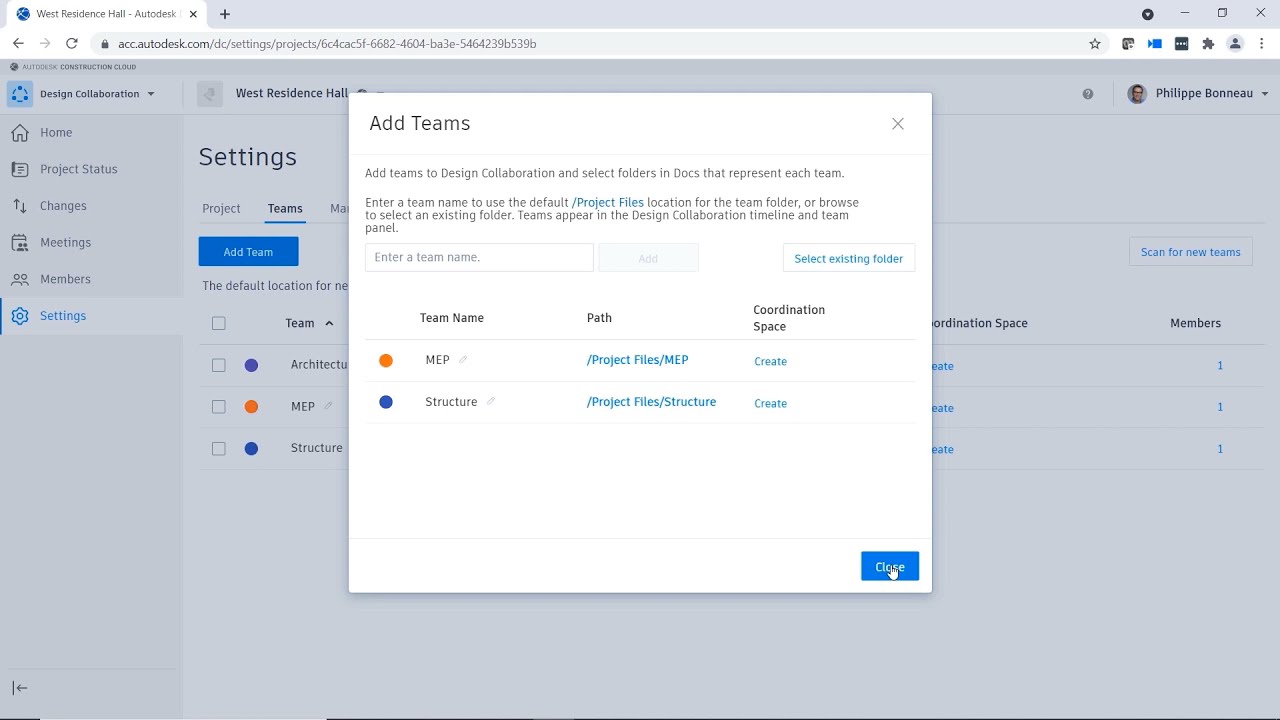This screenshot has width=1280, height=720.
Task: Click the browser forward arrow
Action: click(x=45, y=44)
